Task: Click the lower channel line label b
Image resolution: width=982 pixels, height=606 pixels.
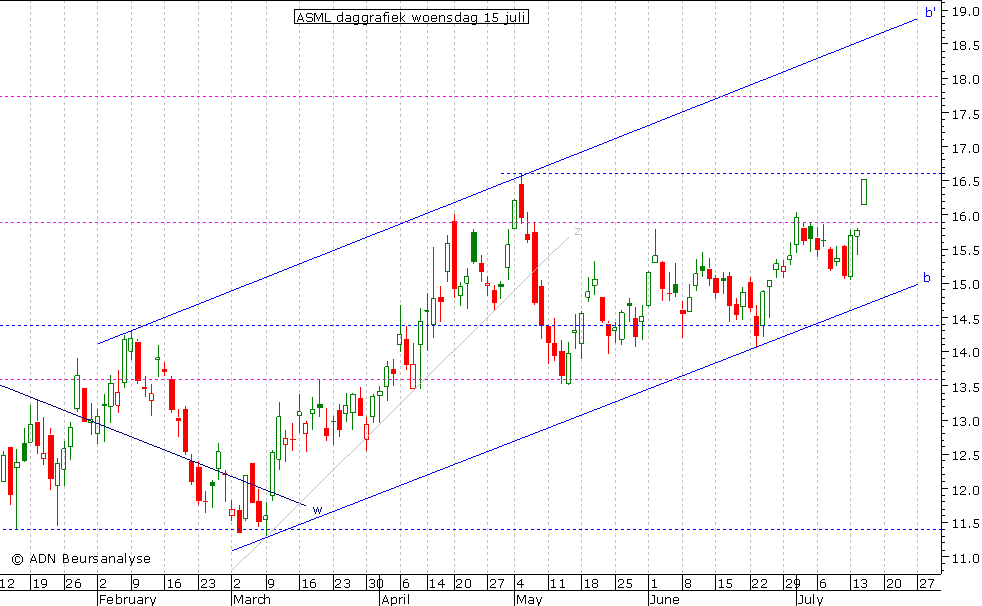Action: tap(927, 277)
